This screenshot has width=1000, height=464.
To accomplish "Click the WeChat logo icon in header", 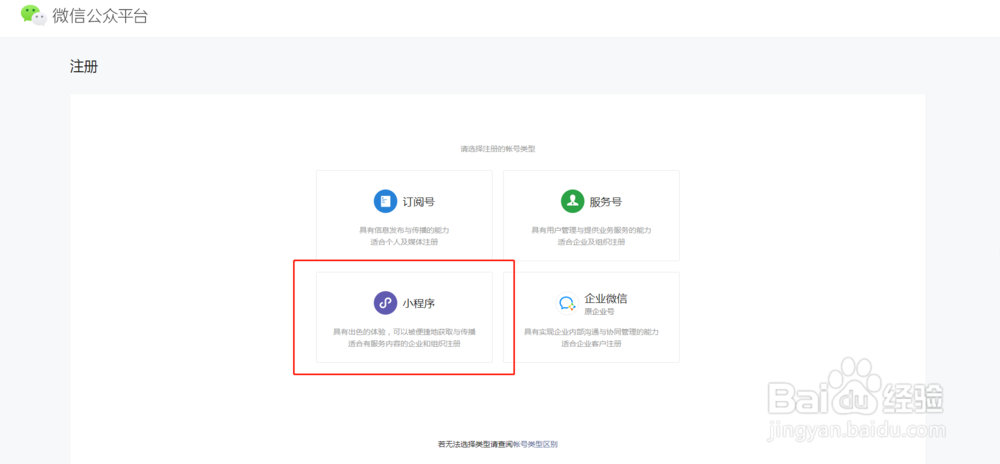I will click(x=34, y=15).
